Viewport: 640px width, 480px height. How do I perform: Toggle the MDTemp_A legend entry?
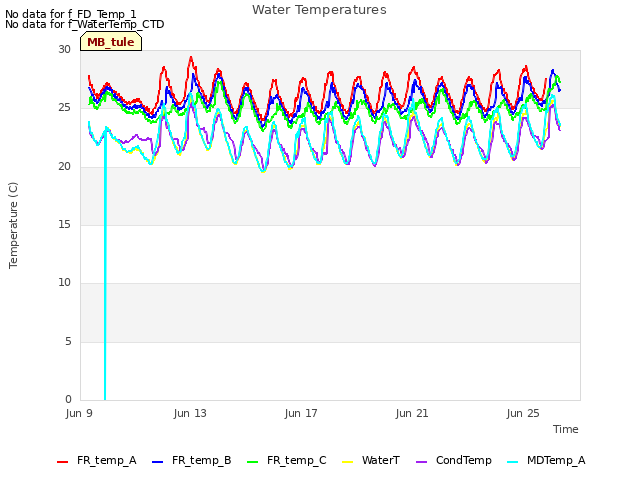[546, 461]
